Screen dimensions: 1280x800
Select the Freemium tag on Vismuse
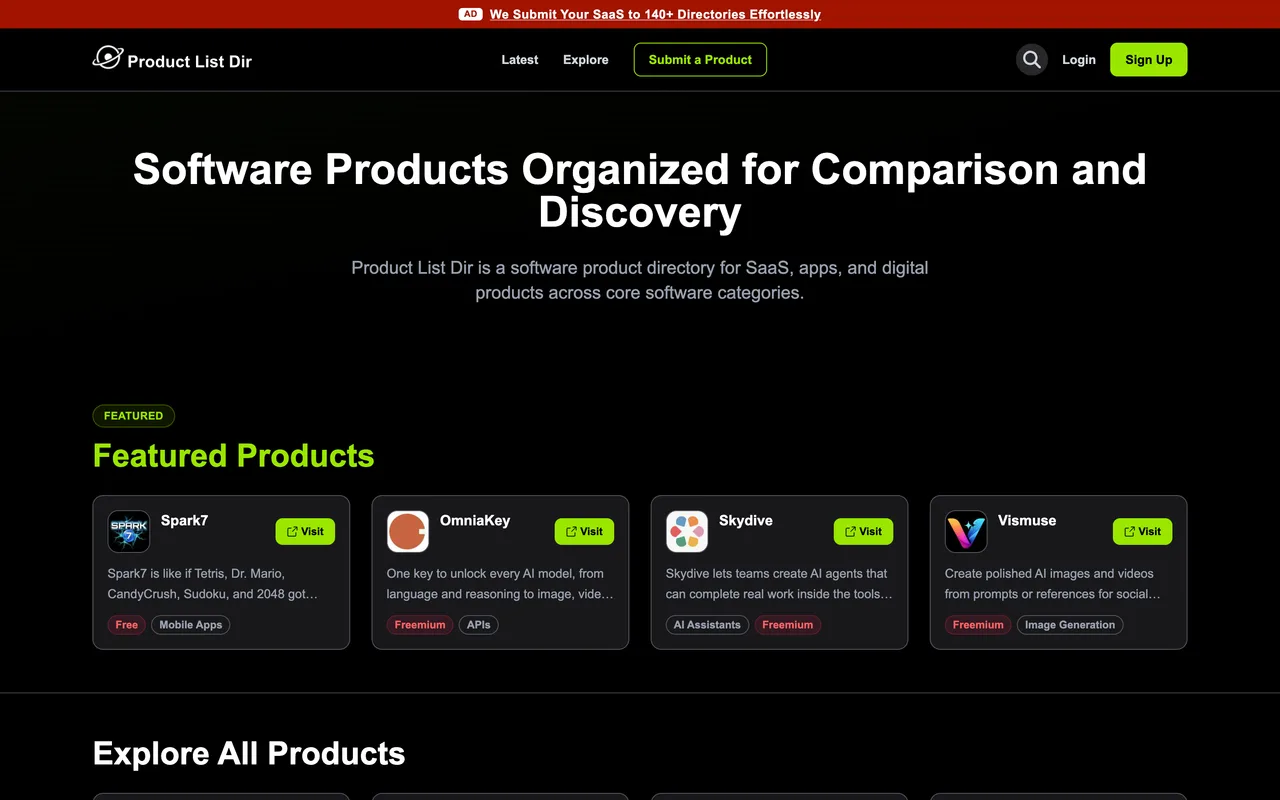coord(978,625)
